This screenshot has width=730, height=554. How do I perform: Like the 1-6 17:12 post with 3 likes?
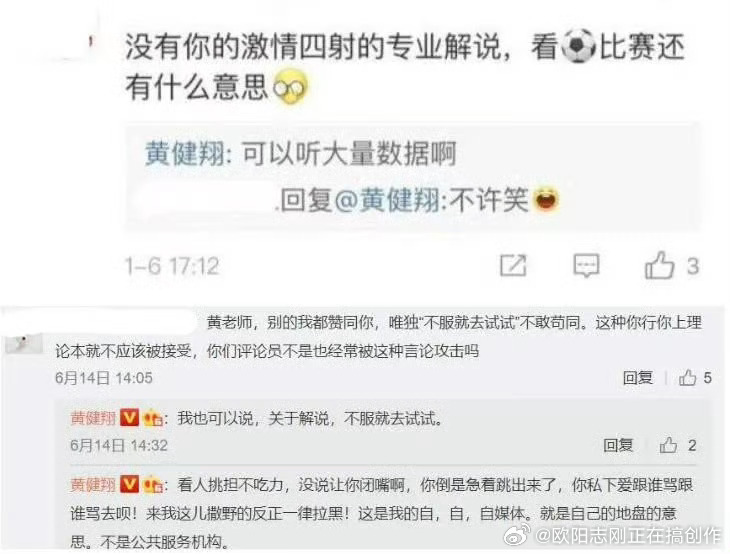[659, 265]
